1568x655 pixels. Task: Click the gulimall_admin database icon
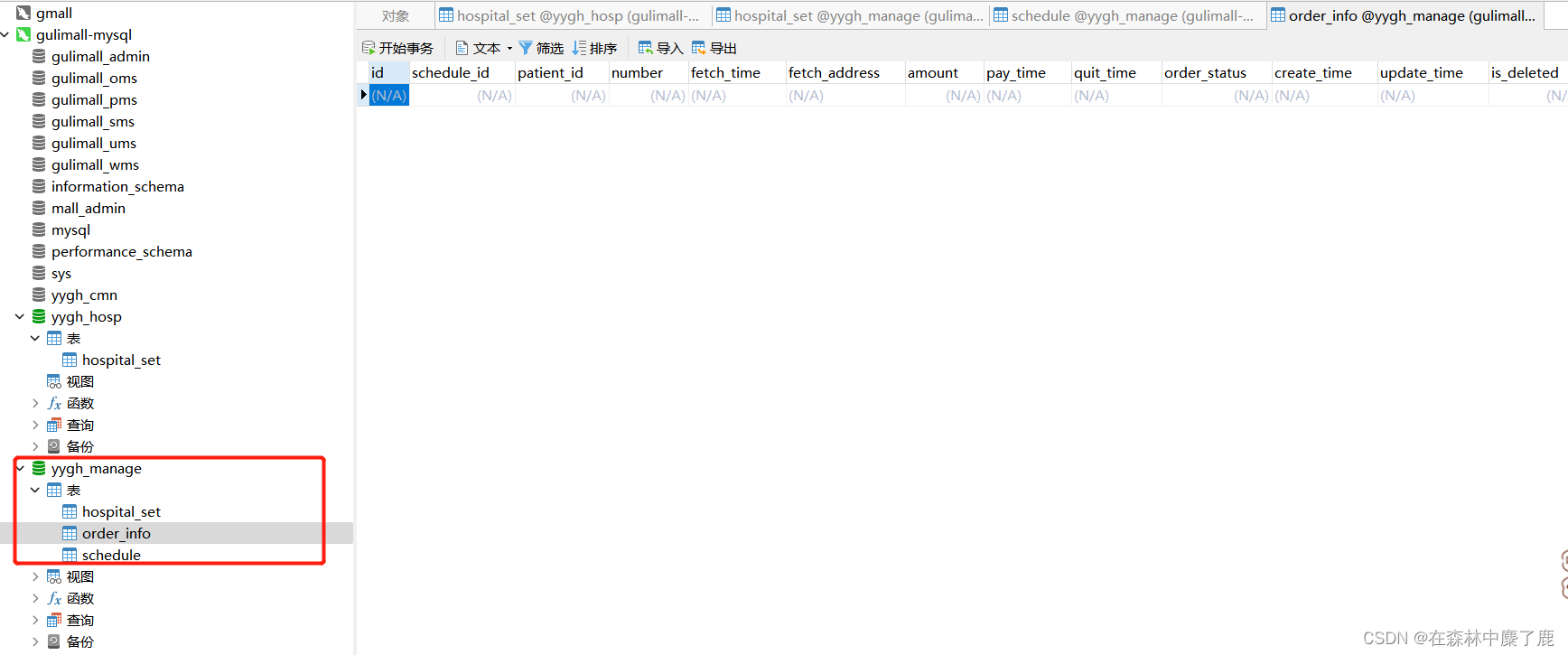[x=39, y=56]
